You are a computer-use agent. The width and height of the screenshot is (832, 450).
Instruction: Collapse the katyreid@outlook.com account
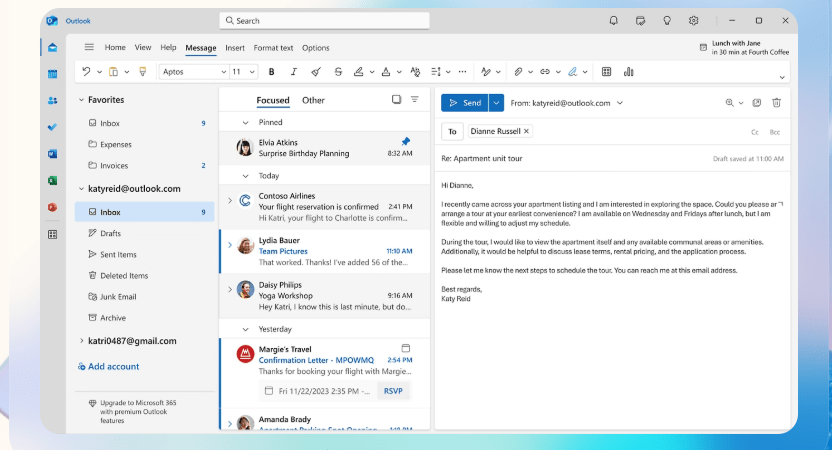click(x=81, y=188)
